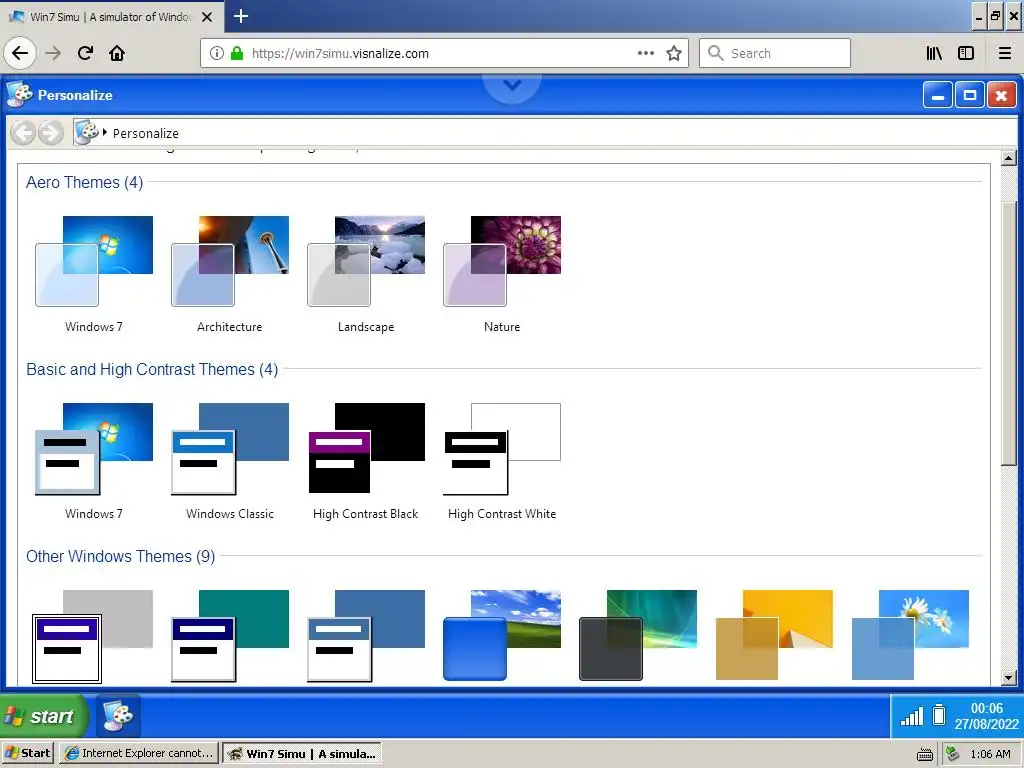Click the Personalize breadcrumb palette icon
The image size is (1024, 768).
(86, 133)
